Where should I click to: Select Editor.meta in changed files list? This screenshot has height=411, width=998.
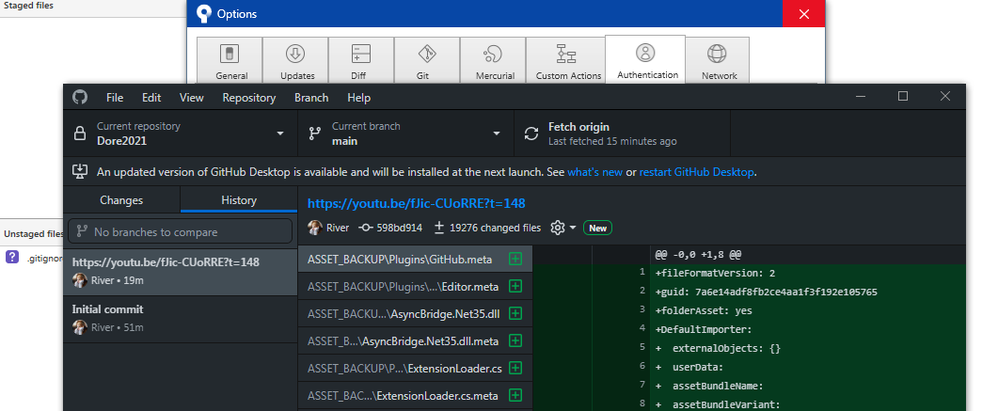point(415,286)
